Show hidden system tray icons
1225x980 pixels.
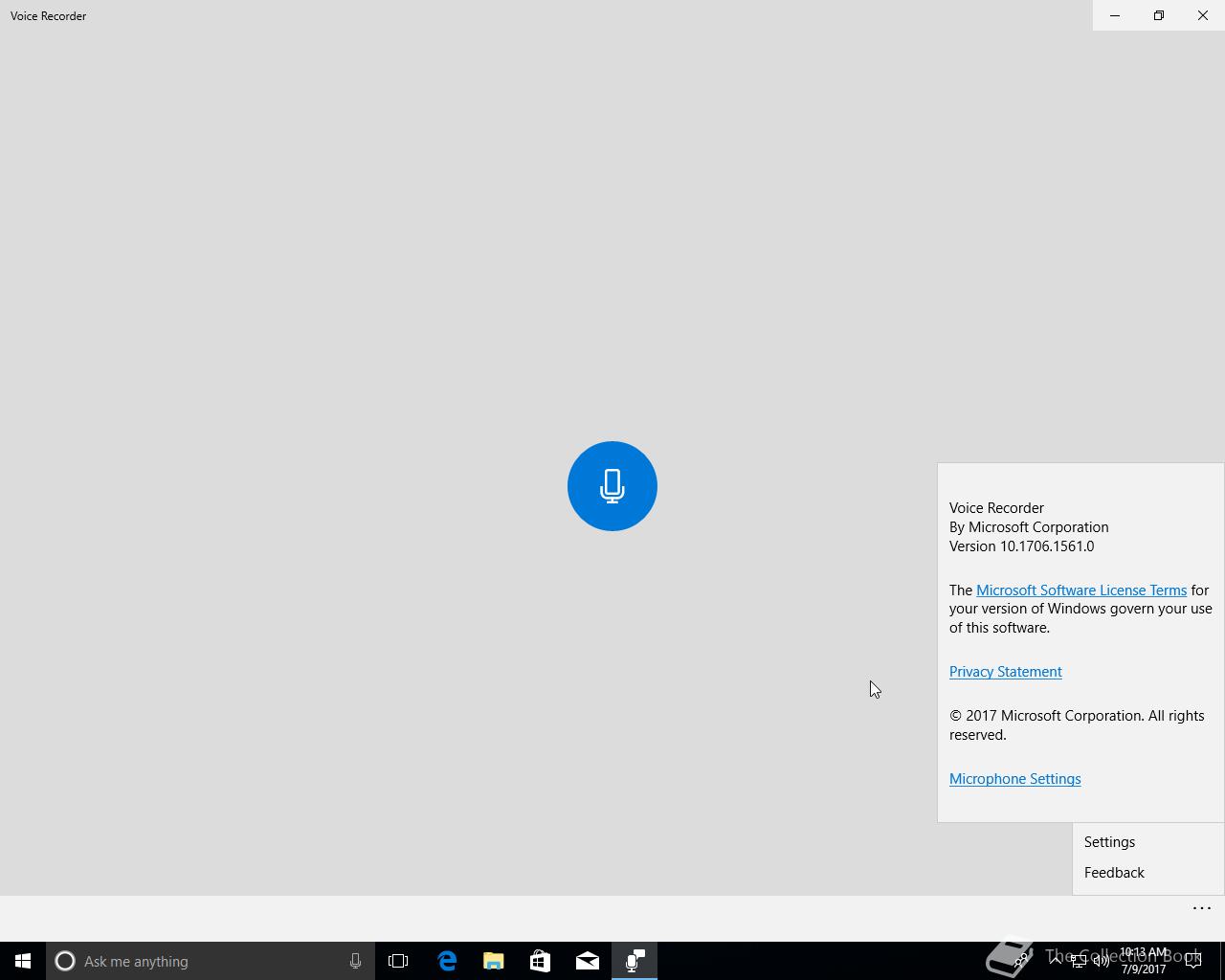(x=1055, y=961)
